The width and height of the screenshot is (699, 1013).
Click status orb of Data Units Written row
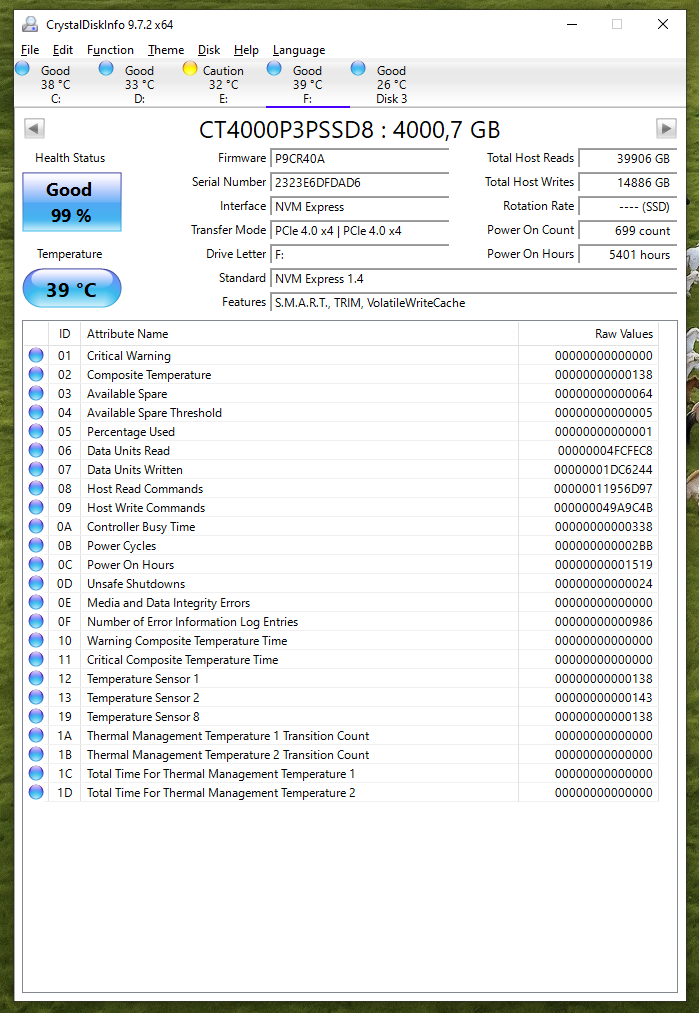tap(36, 469)
